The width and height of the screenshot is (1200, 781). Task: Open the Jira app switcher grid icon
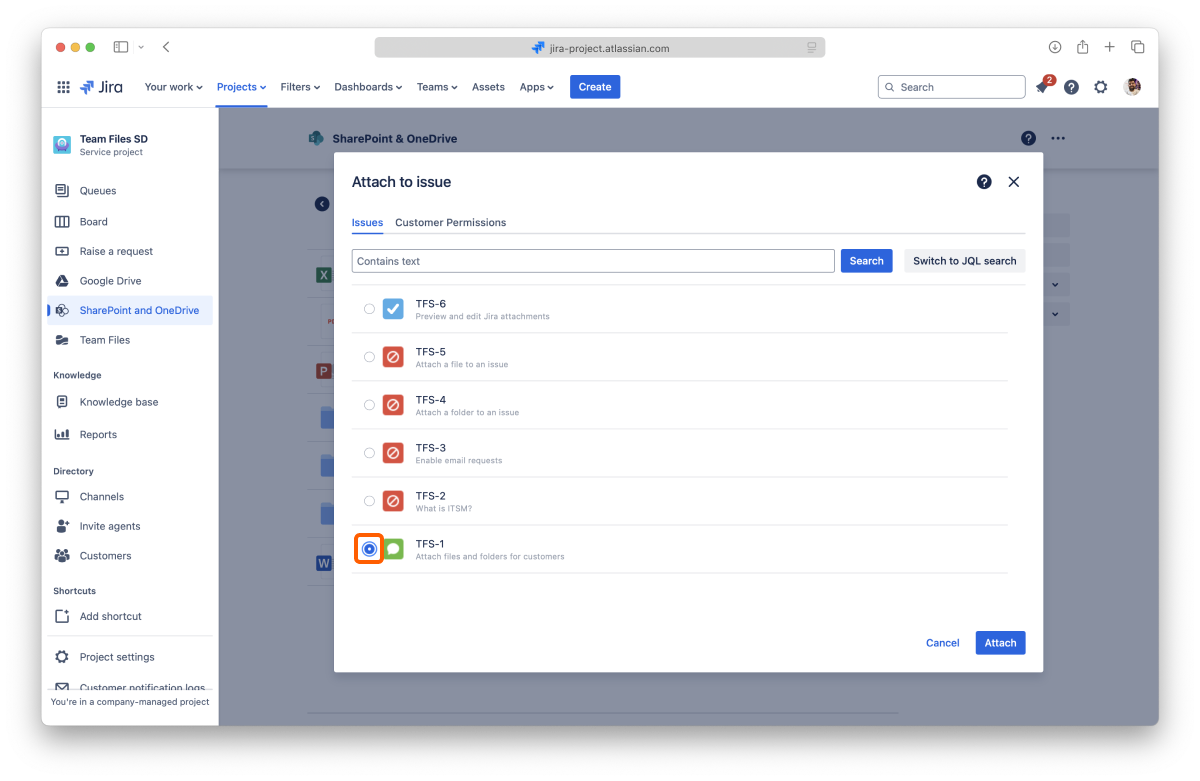[63, 87]
